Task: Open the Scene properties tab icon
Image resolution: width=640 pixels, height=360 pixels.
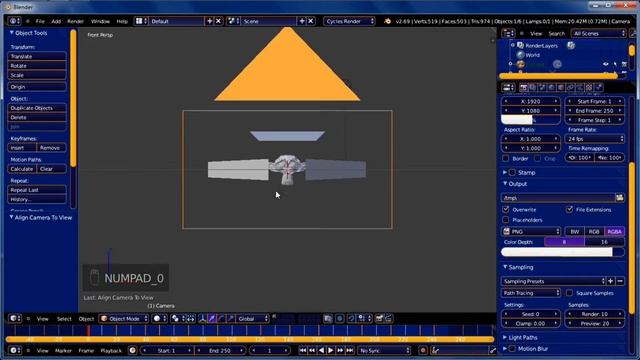Action: [x=542, y=87]
